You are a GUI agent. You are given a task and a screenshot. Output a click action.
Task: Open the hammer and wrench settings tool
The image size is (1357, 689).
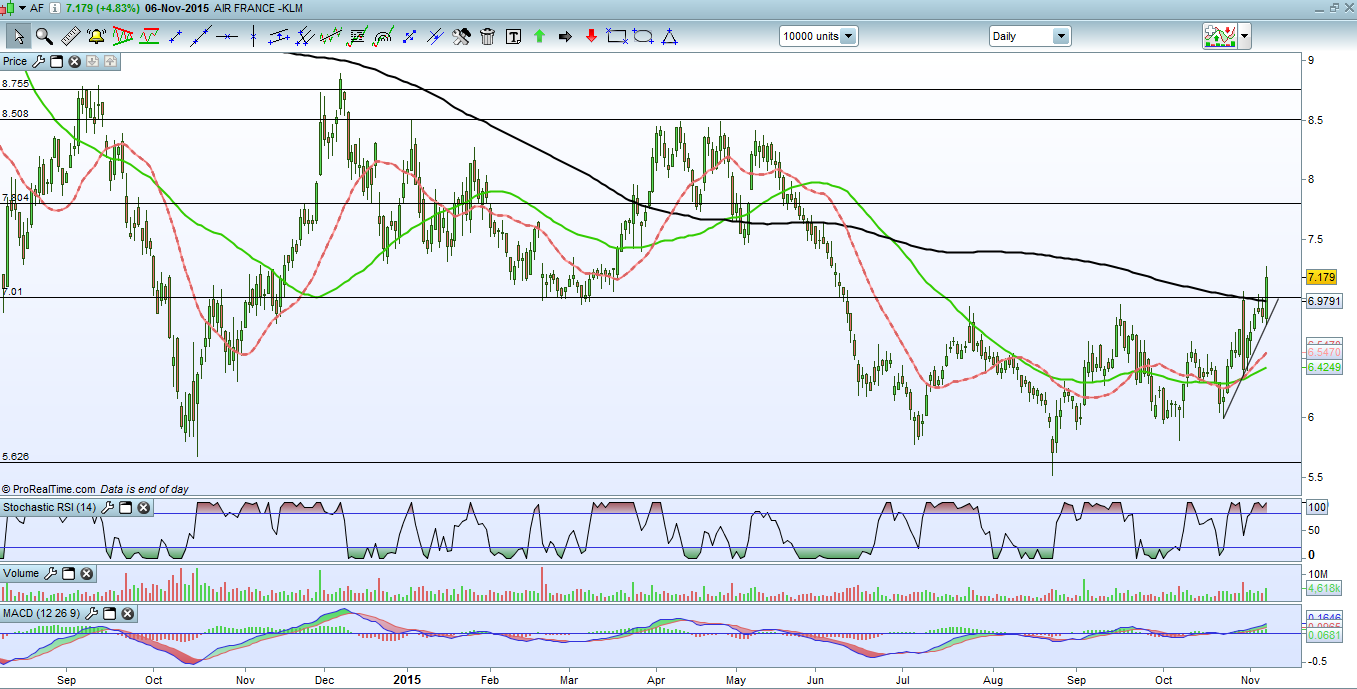coord(461,37)
